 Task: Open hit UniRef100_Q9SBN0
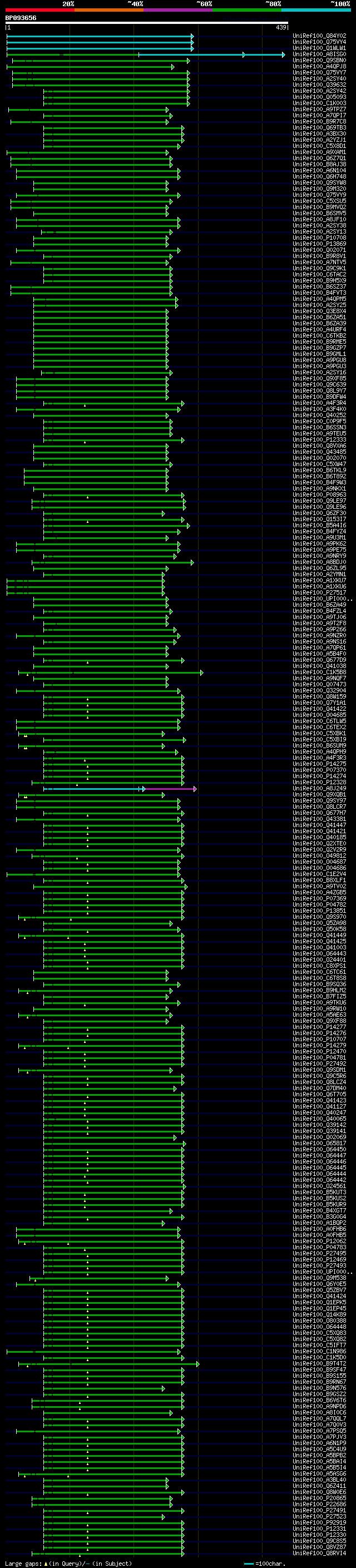[319, 60]
